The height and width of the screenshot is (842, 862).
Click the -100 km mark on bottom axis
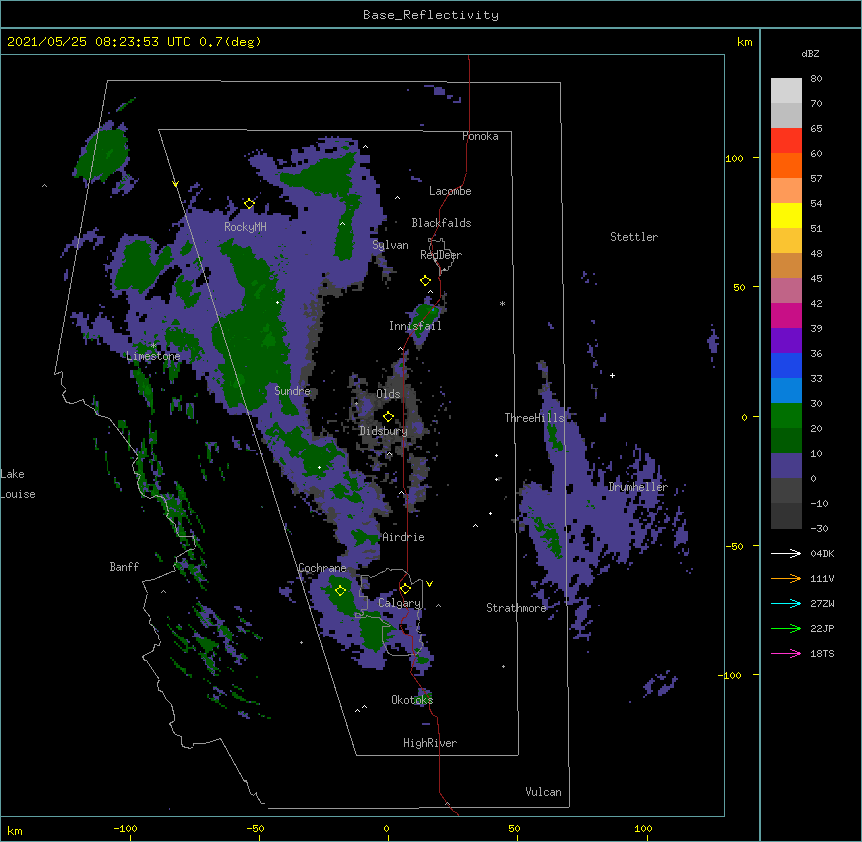coord(125,828)
